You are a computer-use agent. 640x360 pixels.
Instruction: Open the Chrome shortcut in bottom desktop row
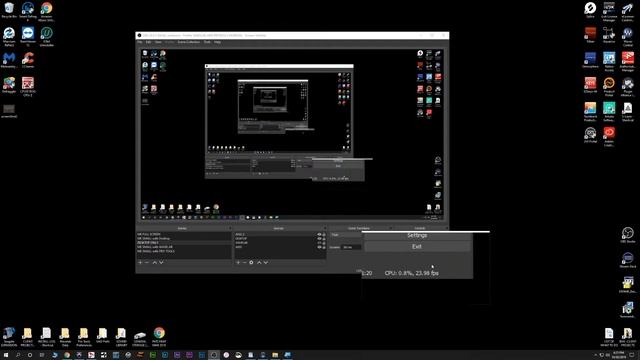(x=159, y=336)
